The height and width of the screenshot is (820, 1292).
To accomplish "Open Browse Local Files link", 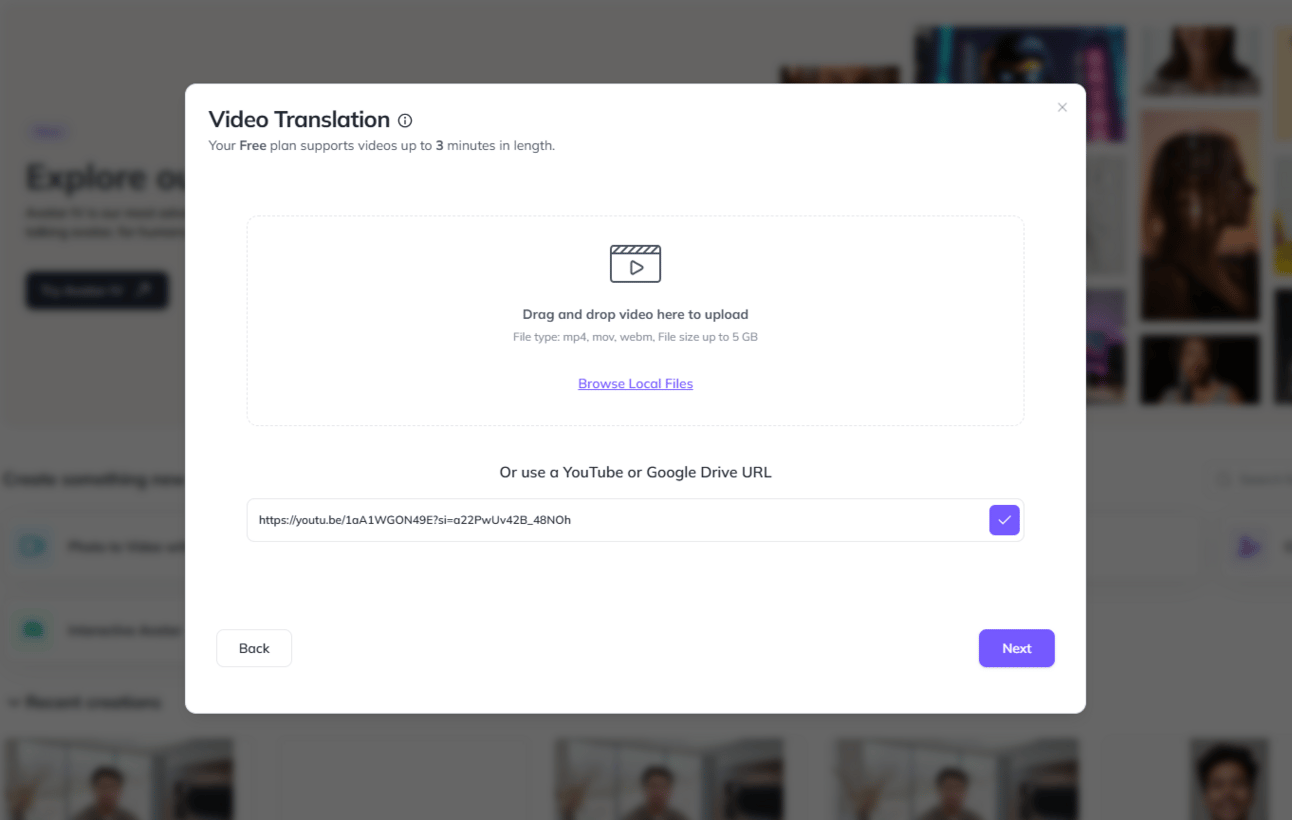I will pos(635,384).
